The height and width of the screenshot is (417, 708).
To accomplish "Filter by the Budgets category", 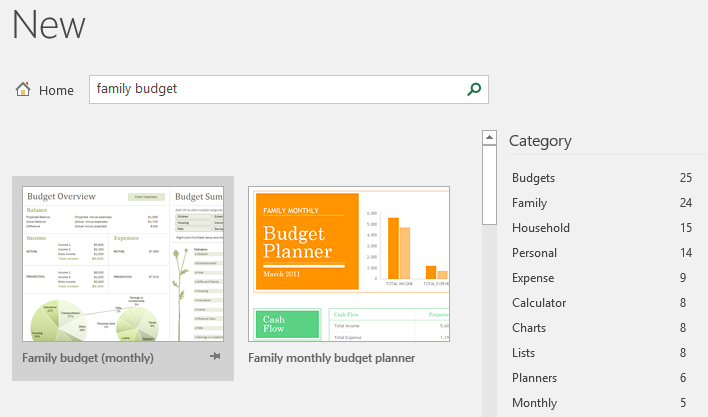I will pyautogui.click(x=601, y=178).
